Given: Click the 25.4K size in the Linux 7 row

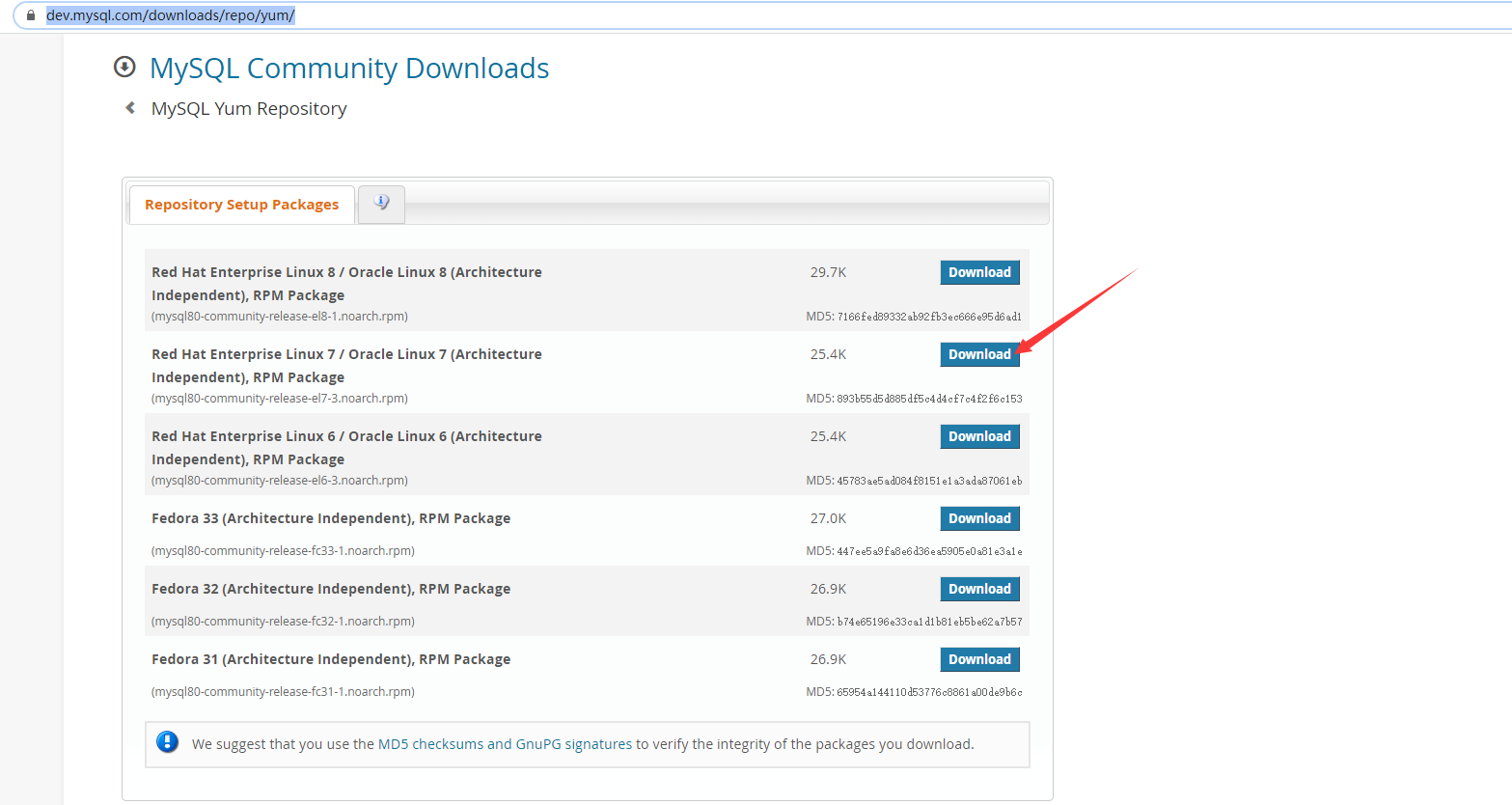Looking at the screenshot, I should (828, 354).
